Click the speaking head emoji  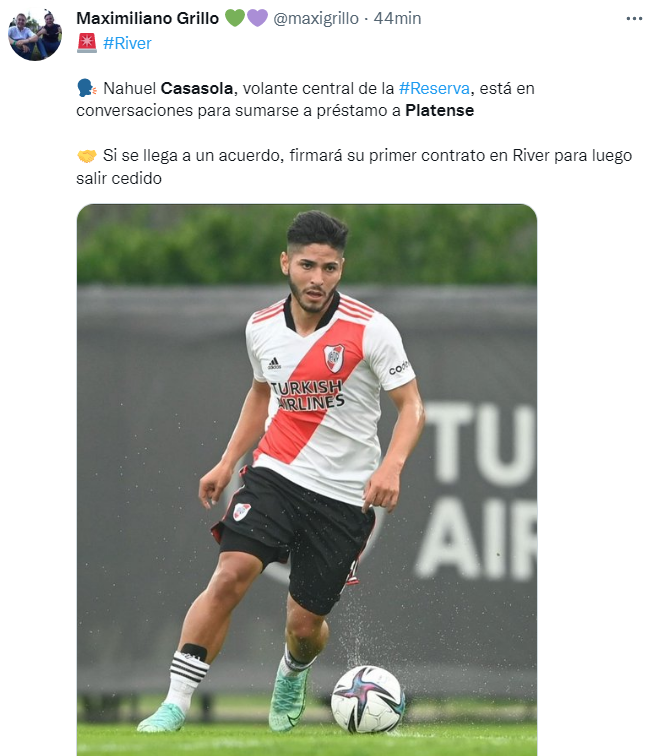click(87, 88)
